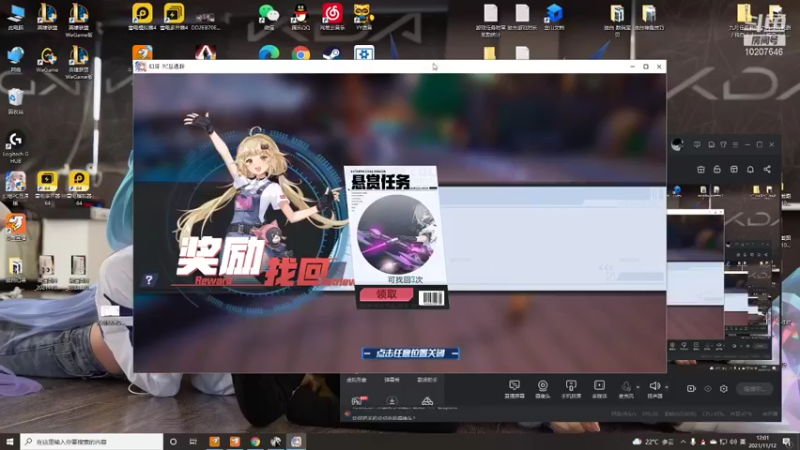Open Google Chrome desktop icon
The height and width of the screenshot is (450, 800).
[x=301, y=53]
